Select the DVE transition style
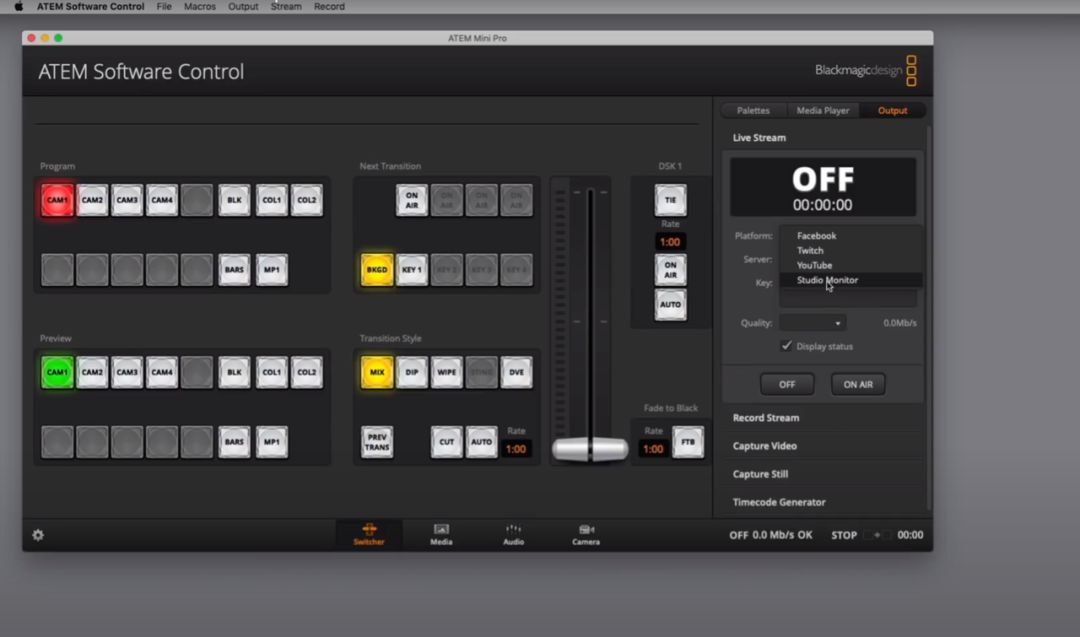Screen dimensions: 1080x637 click(x=517, y=373)
